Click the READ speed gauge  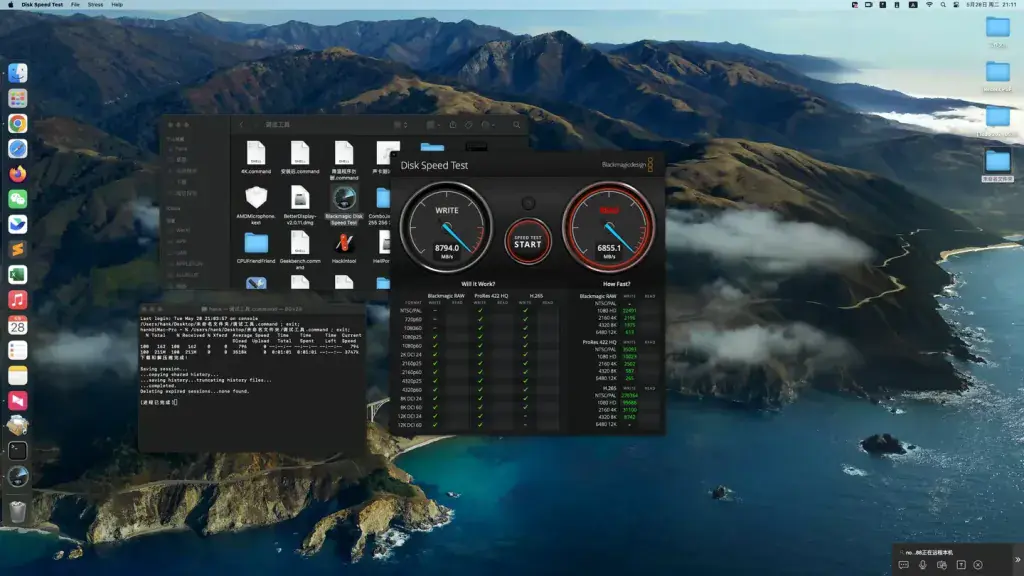pos(609,227)
